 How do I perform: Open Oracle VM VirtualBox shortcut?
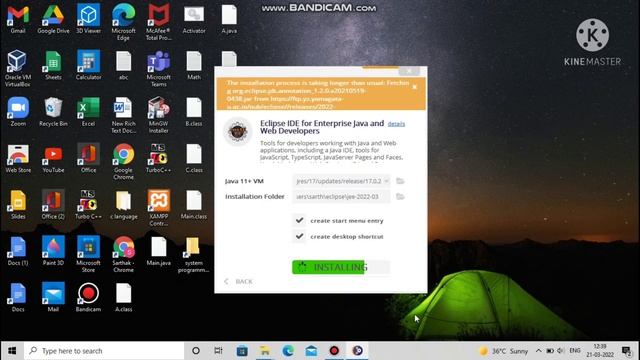[18, 69]
